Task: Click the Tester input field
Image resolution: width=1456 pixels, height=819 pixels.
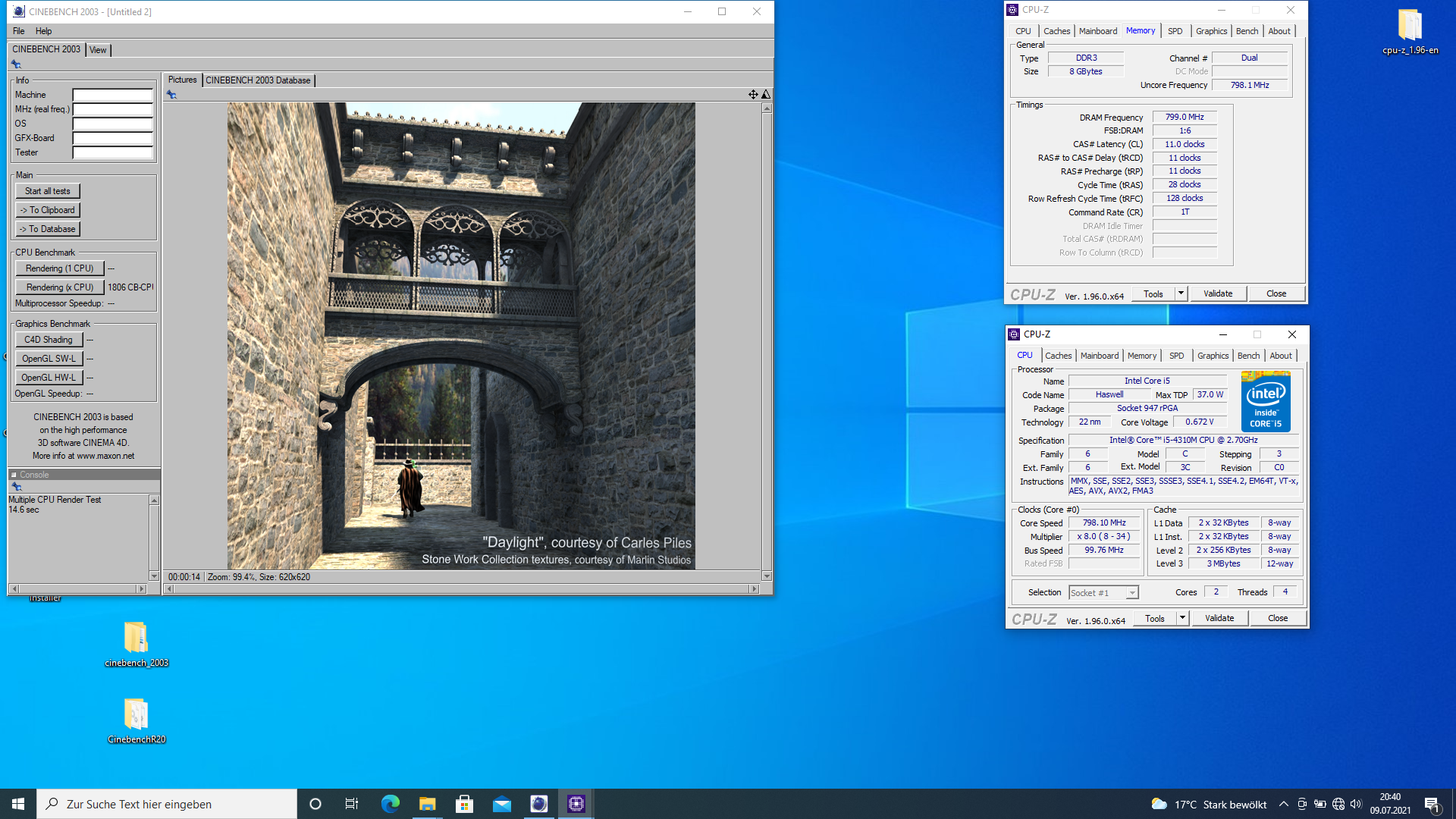Action: coord(113,152)
